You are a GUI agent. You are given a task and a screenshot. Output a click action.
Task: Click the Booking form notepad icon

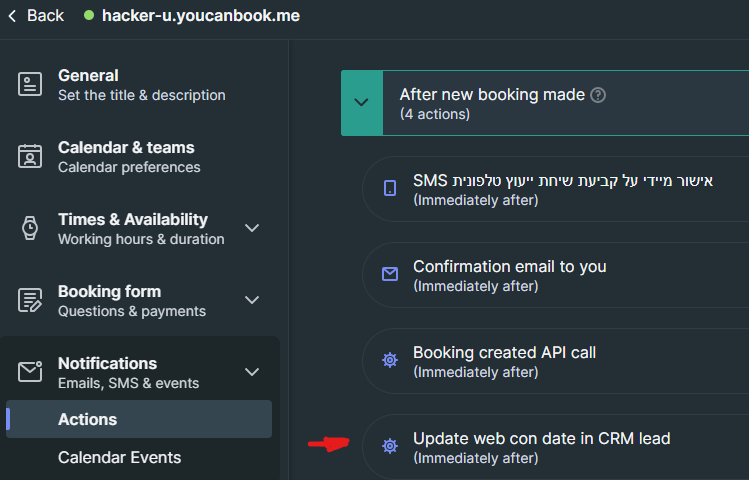click(30, 300)
